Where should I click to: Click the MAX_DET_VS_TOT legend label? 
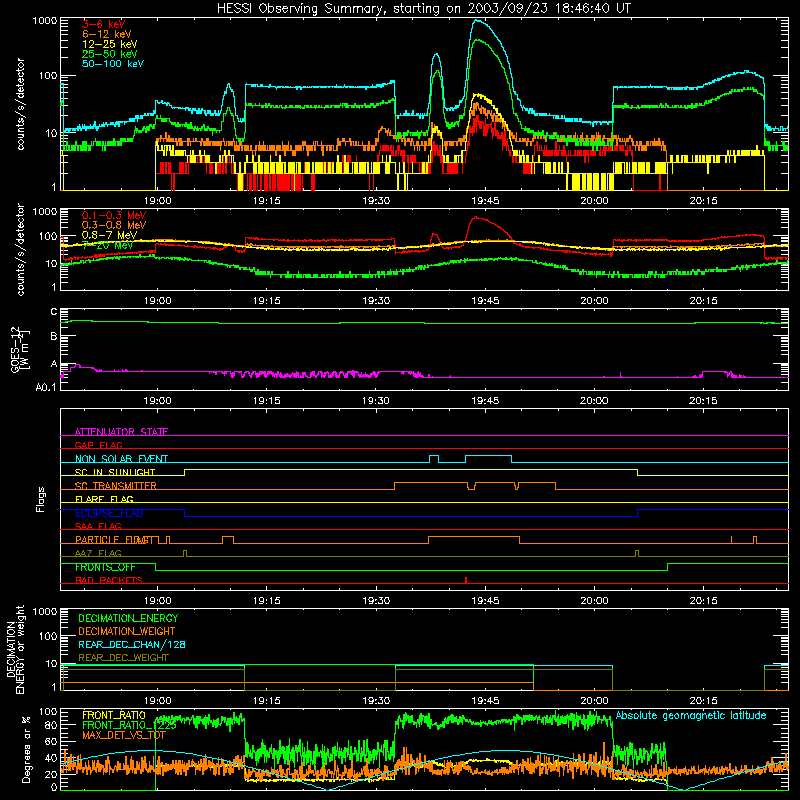(124, 735)
